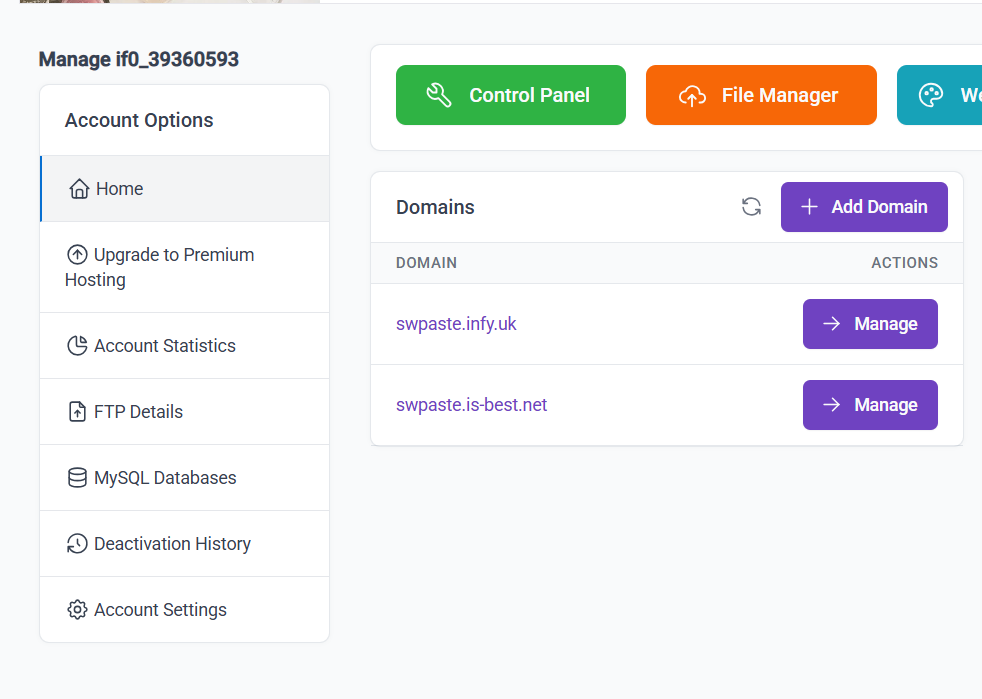Image resolution: width=982 pixels, height=699 pixels.
Task: Open the swpaste.is-best.net domain link
Action: pyautogui.click(x=471, y=405)
